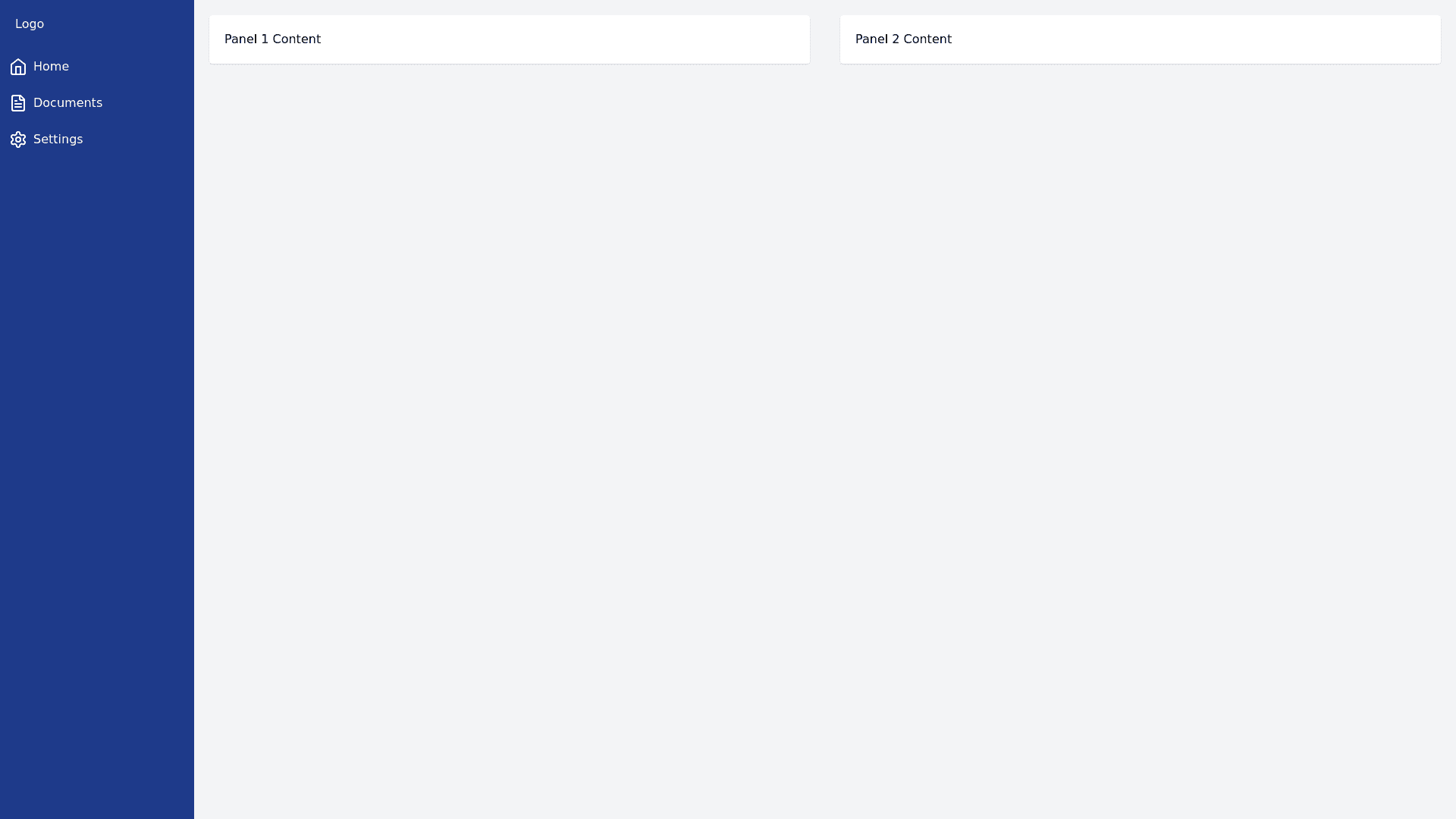1456x819 pixels.
Task: Select the Panel 1 Content text
Action: (x=272, y=39)
